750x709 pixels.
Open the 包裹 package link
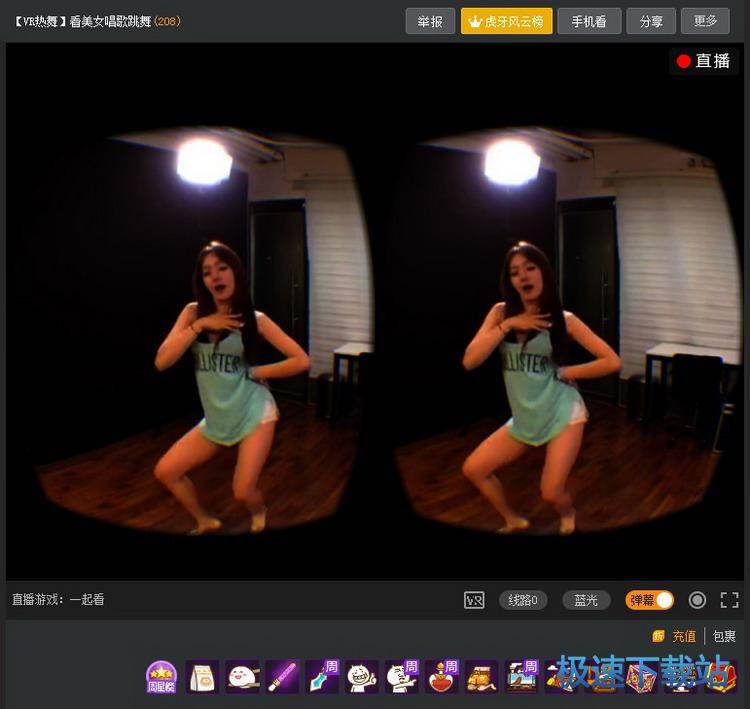pyautogui.click(x=724, y=636)
